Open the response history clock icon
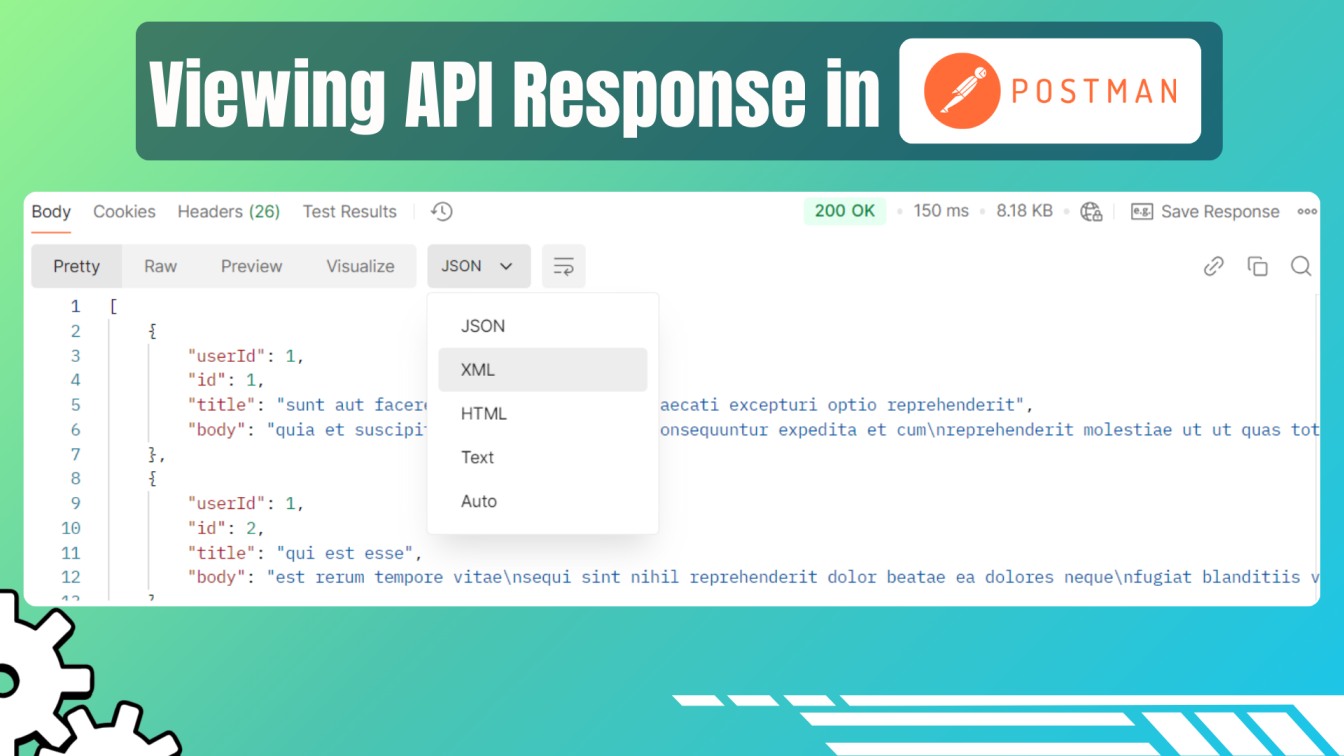This screenshot has width=1344, height=756. point(442,211)
